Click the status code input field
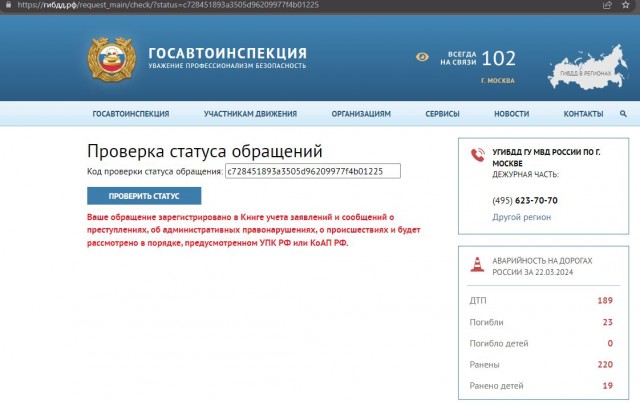This screenshot has height=403, width=640. tap(313, 171)
